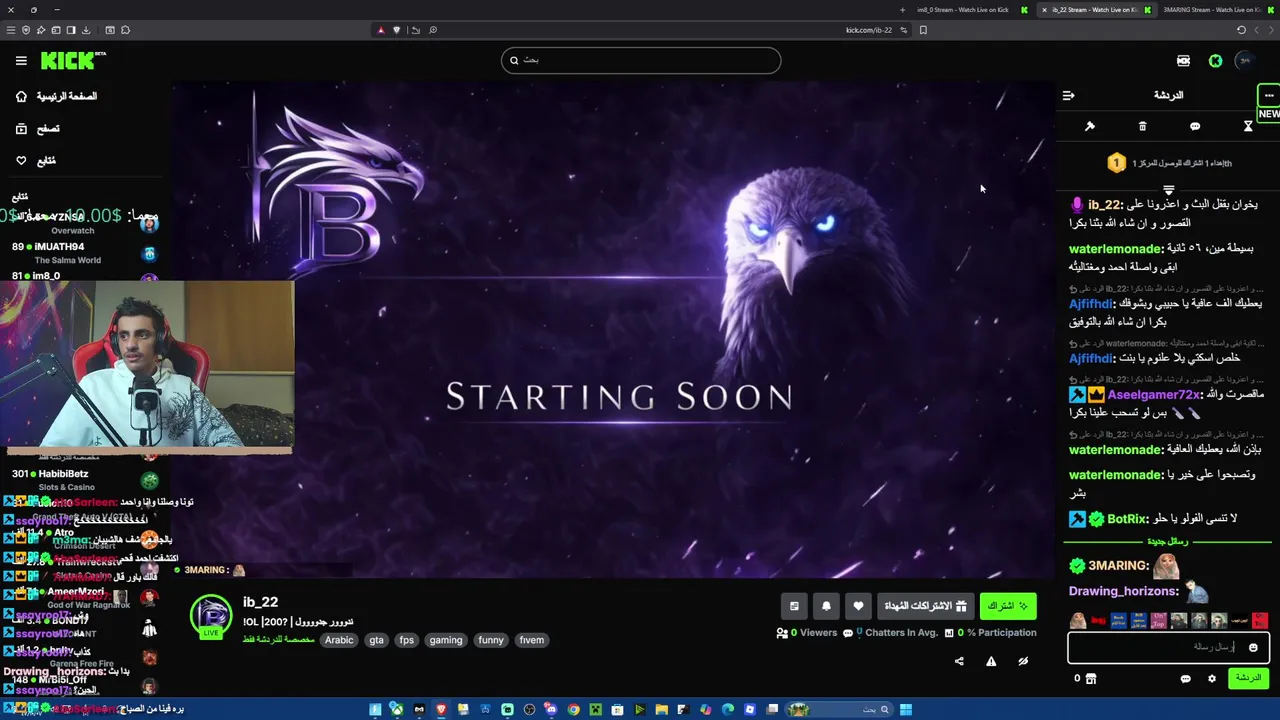Click the theater mode icon in header
This screenshot has width=1280, height=720.
1183,61
